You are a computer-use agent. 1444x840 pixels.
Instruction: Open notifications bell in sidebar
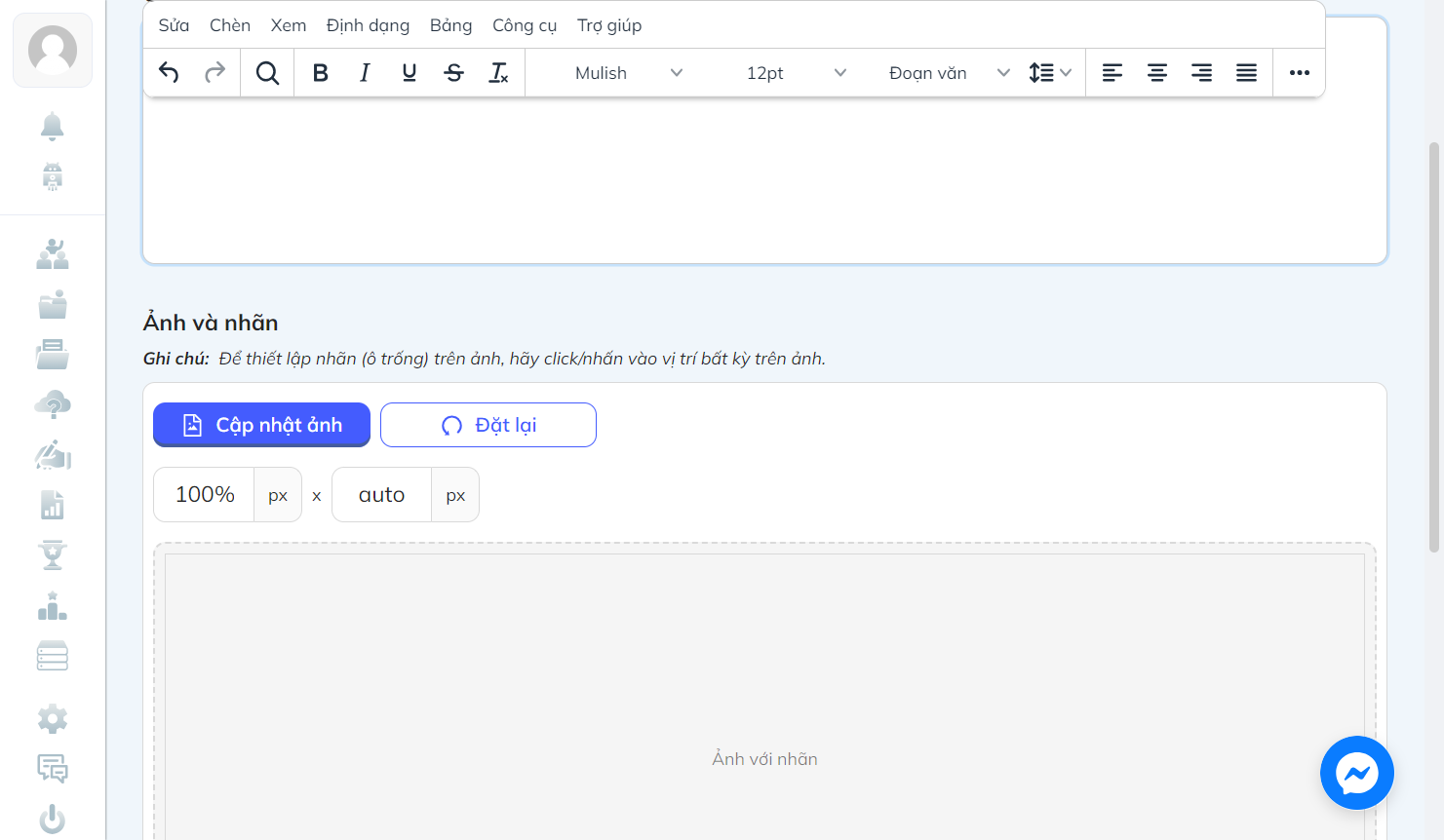53,126
